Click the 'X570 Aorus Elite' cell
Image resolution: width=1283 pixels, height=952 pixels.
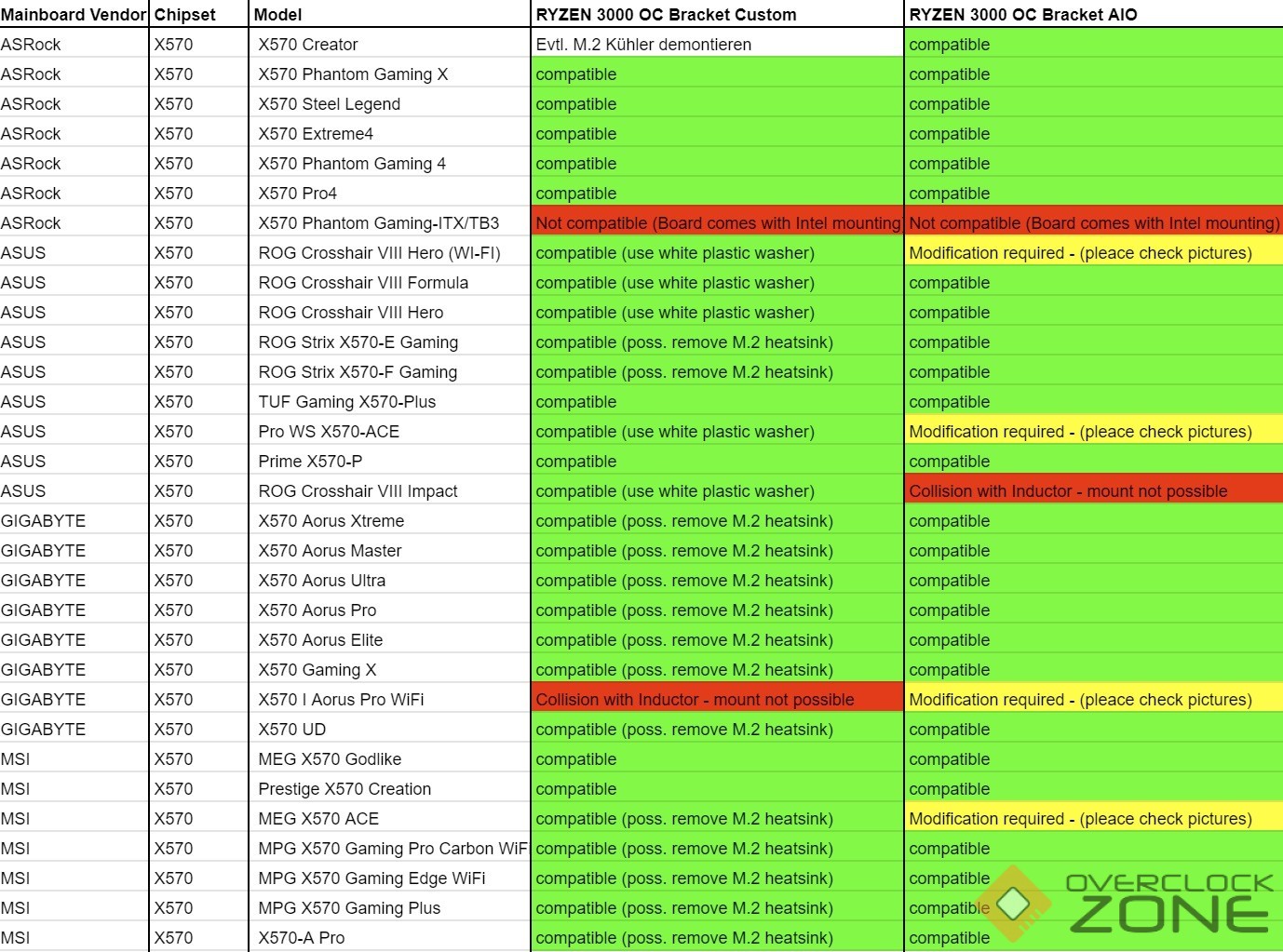click(x=389, y=639)
